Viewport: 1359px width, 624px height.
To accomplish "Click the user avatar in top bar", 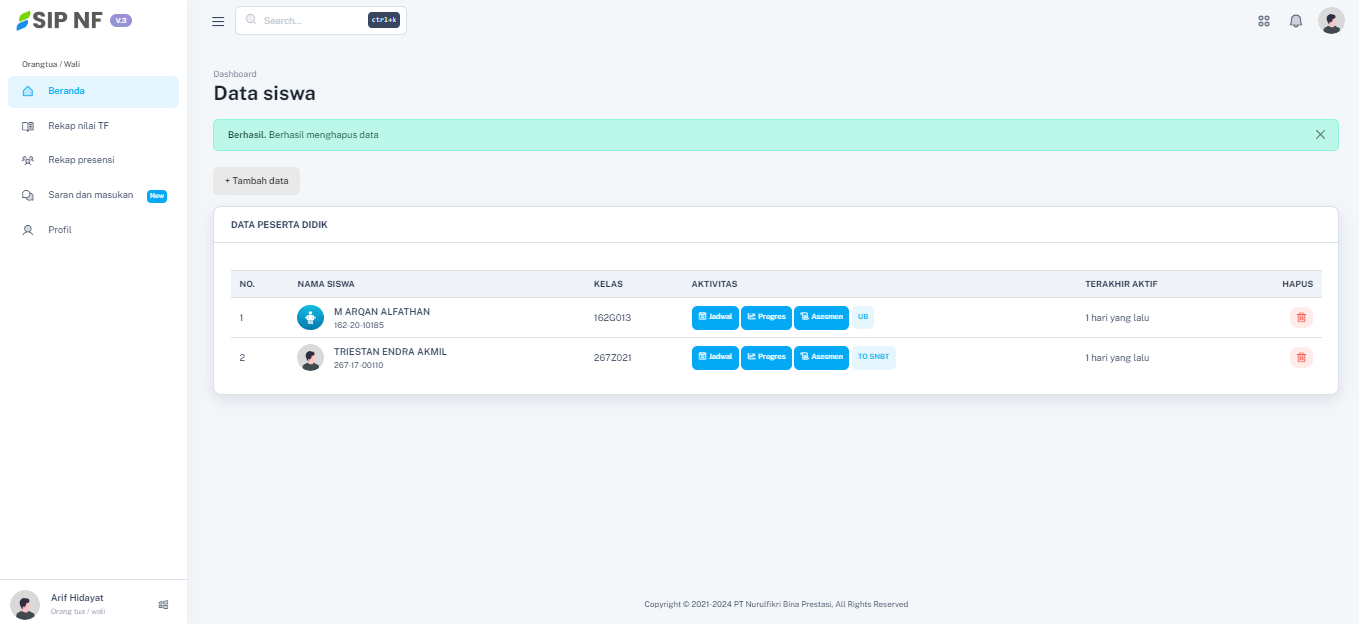I will tap(1331, 21).
